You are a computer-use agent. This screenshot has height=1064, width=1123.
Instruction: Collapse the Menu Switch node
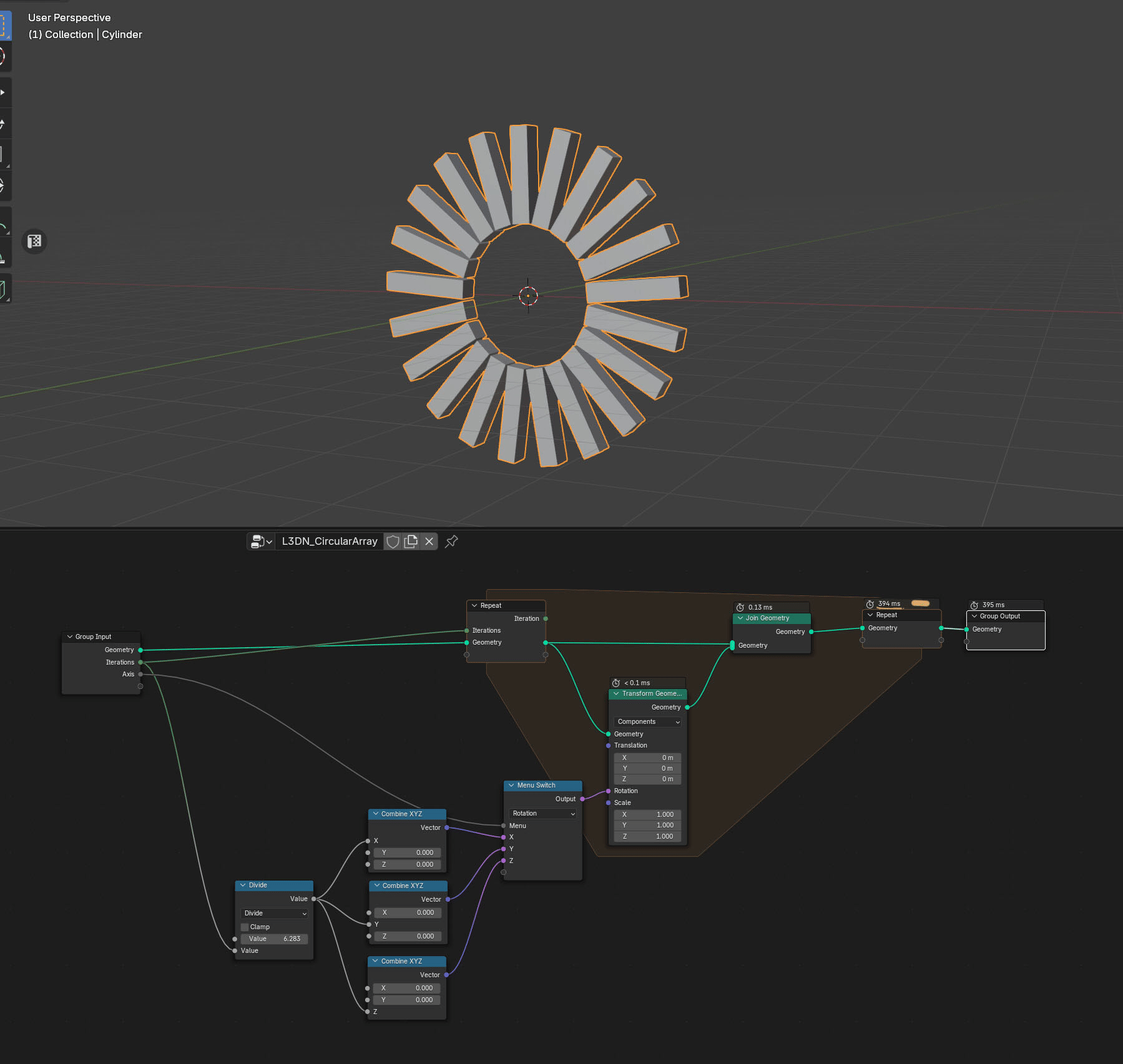click(x=511, y=785)
